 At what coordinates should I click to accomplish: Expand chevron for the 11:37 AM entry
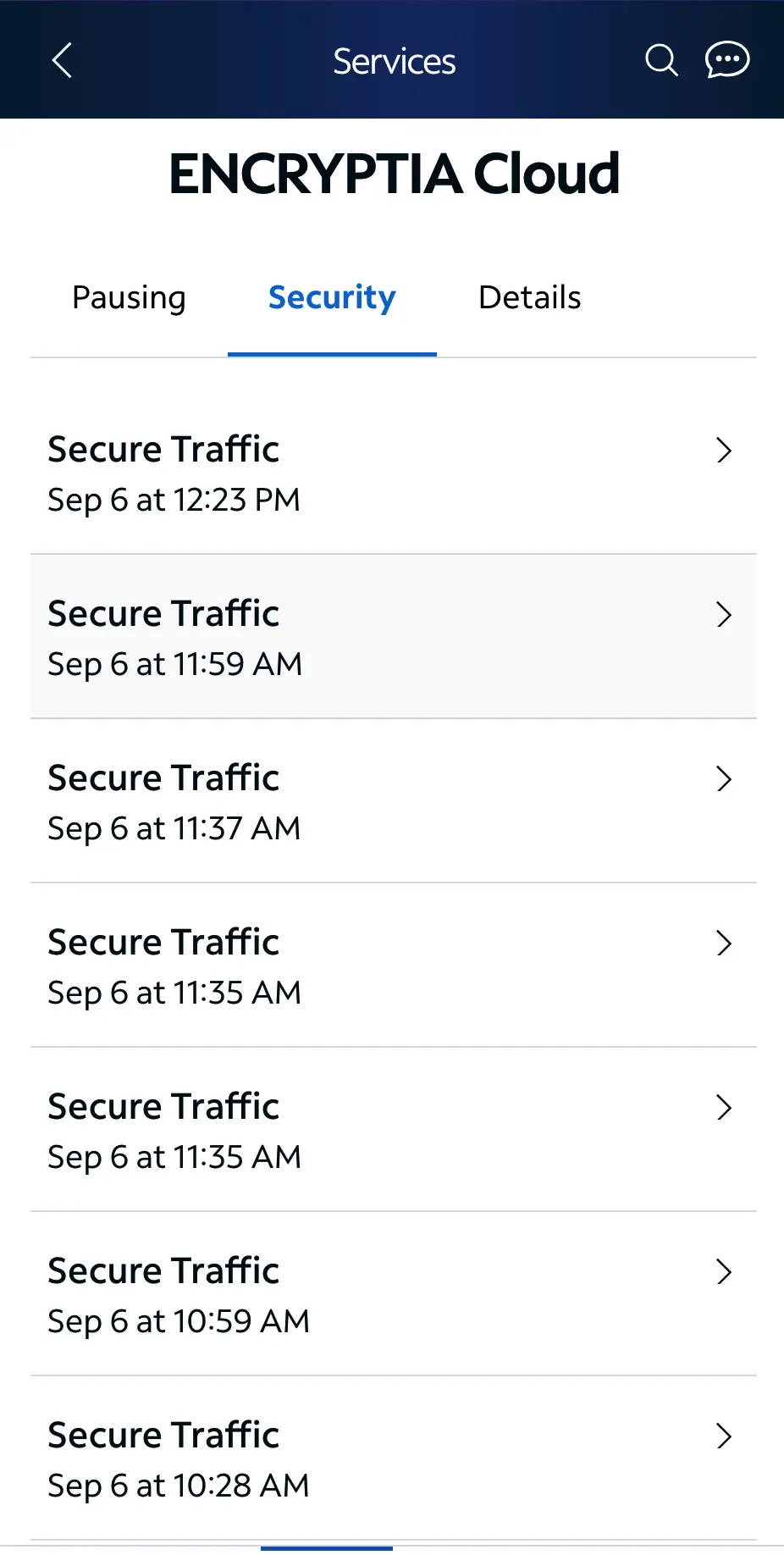click(x=723, y=779)
